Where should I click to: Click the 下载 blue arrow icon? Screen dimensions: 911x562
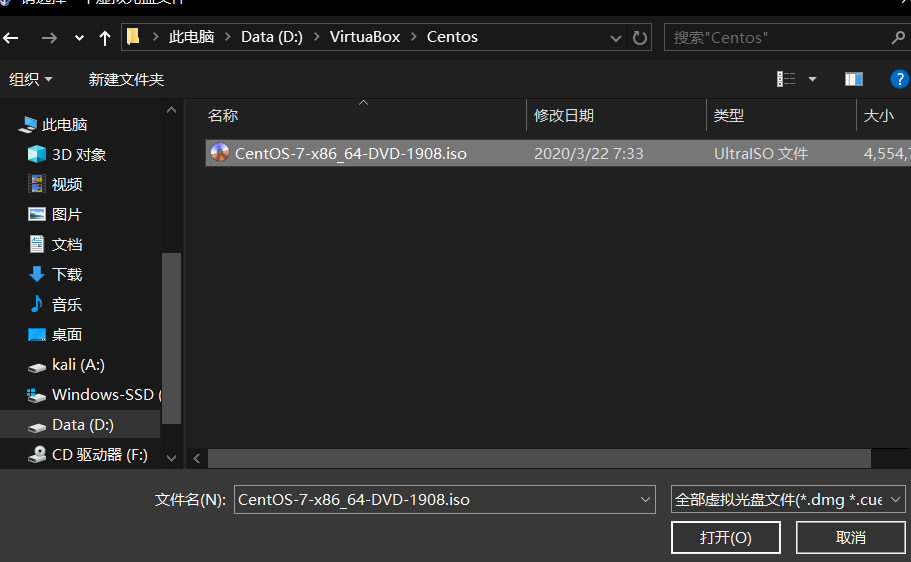coord(37,274)
